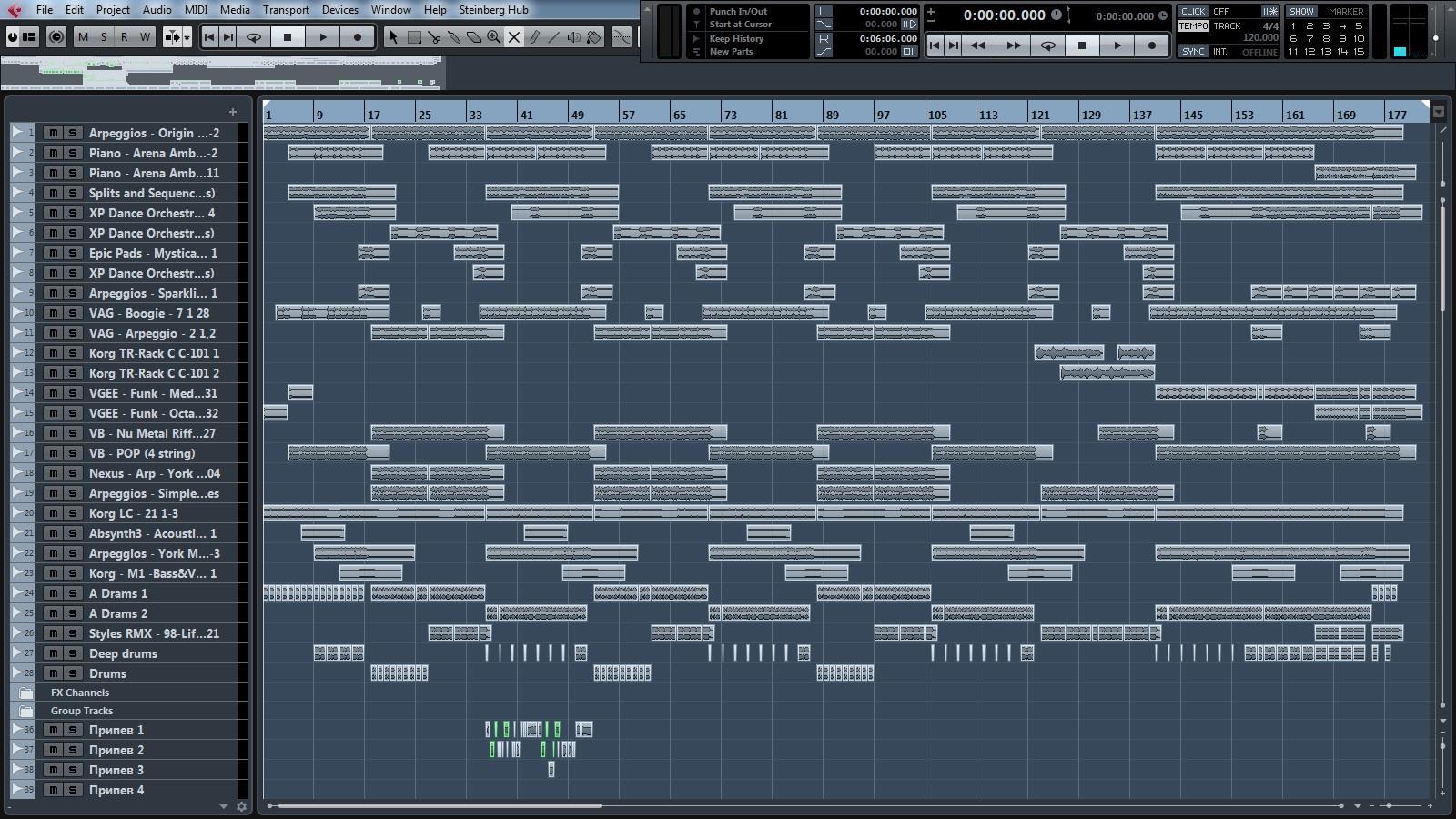Screen dimensions: 1456x819
Task: Toggle the CLICK metronome button
Action: (x=1193, y=12)
